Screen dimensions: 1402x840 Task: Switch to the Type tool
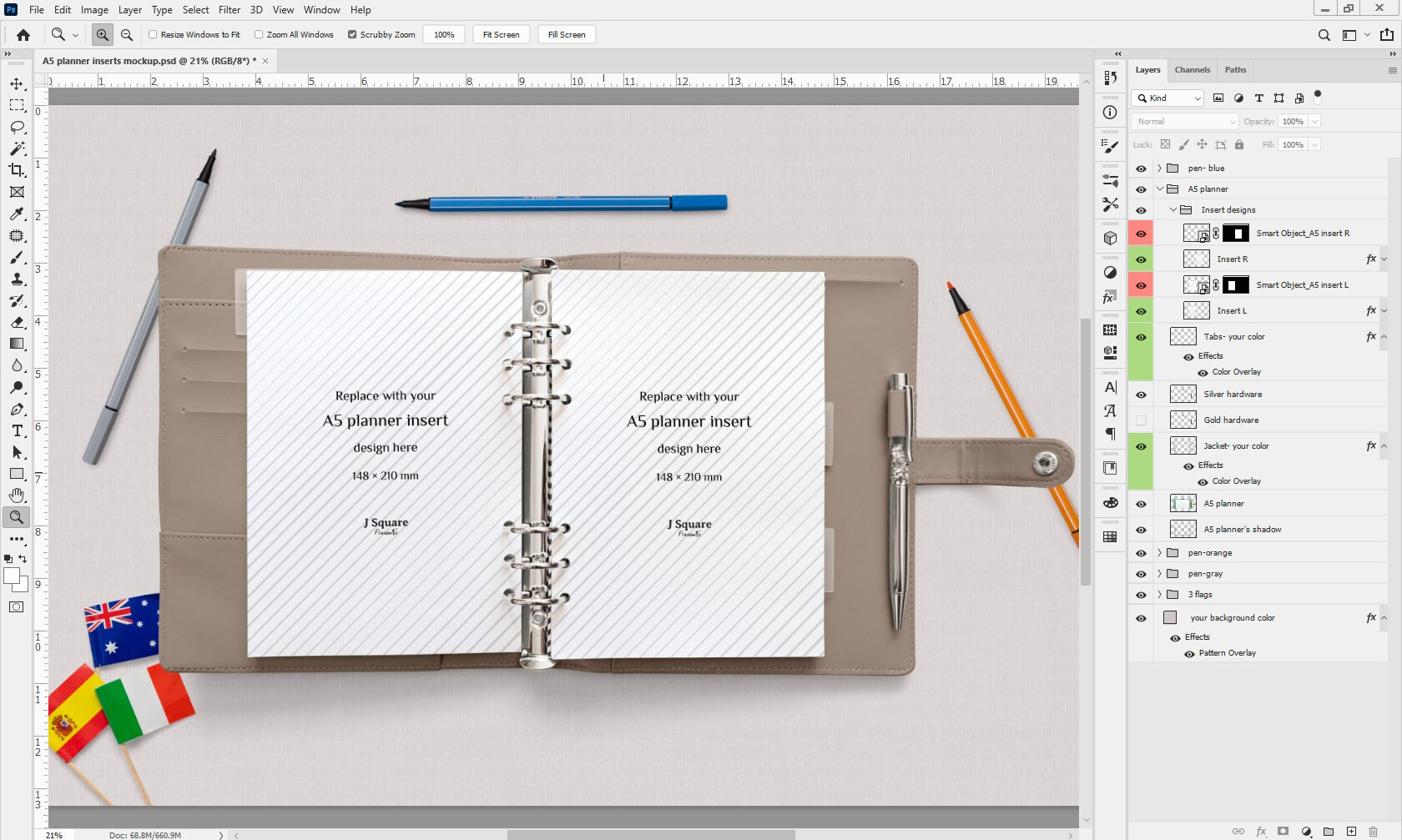pos(17,431)
